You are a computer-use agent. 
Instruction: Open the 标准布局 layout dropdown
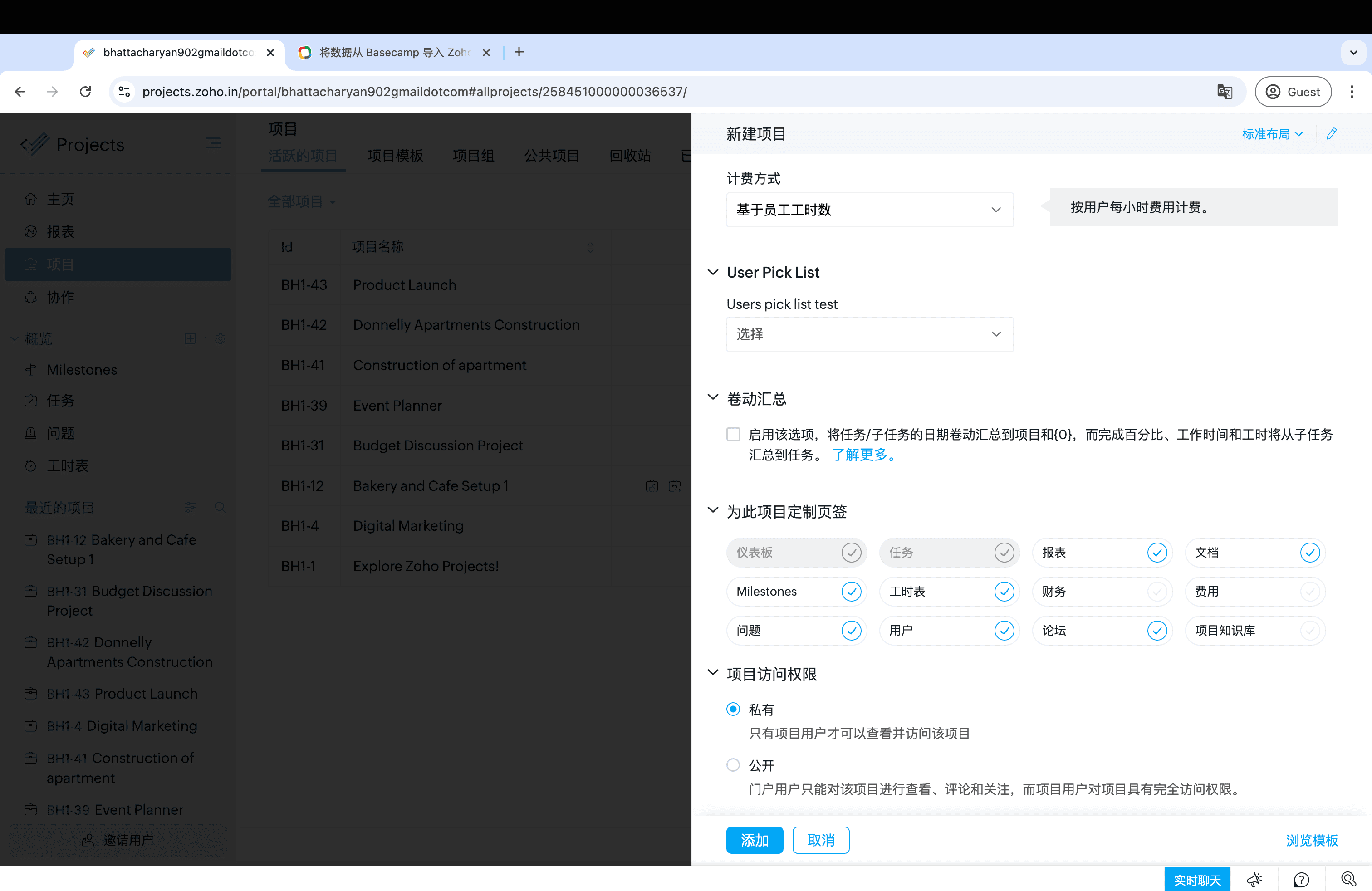click(1272, 134)
